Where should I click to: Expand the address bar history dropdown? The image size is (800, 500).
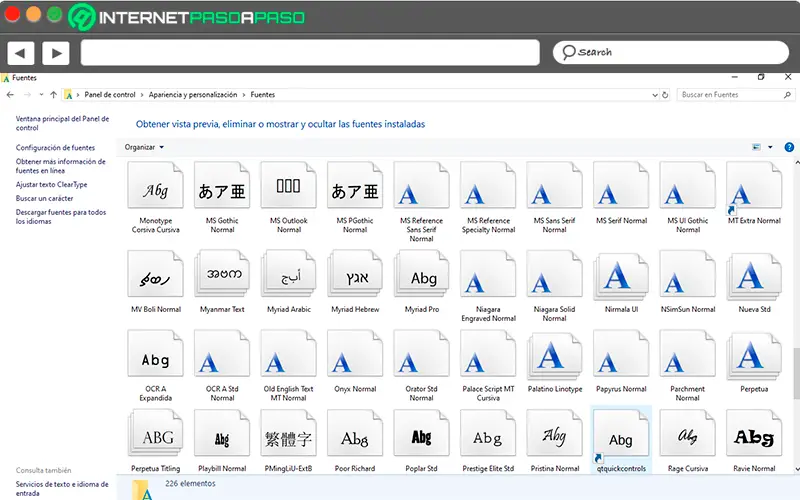(655, 95)
